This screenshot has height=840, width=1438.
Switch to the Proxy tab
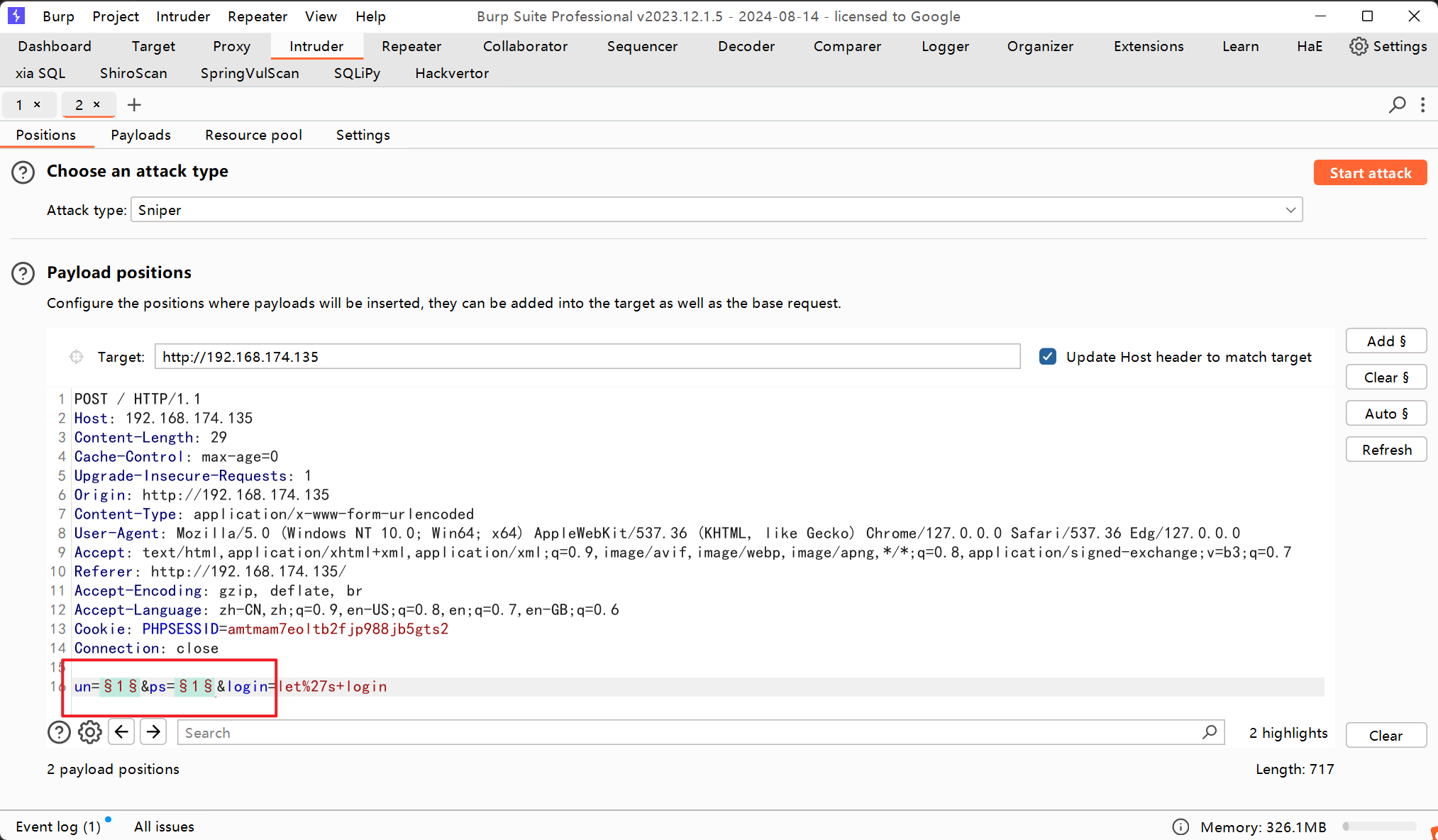[x=231, y=46]
